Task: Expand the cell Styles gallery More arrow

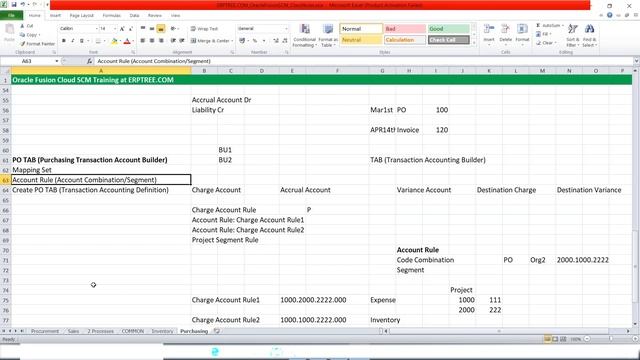Action: point(473,42)
